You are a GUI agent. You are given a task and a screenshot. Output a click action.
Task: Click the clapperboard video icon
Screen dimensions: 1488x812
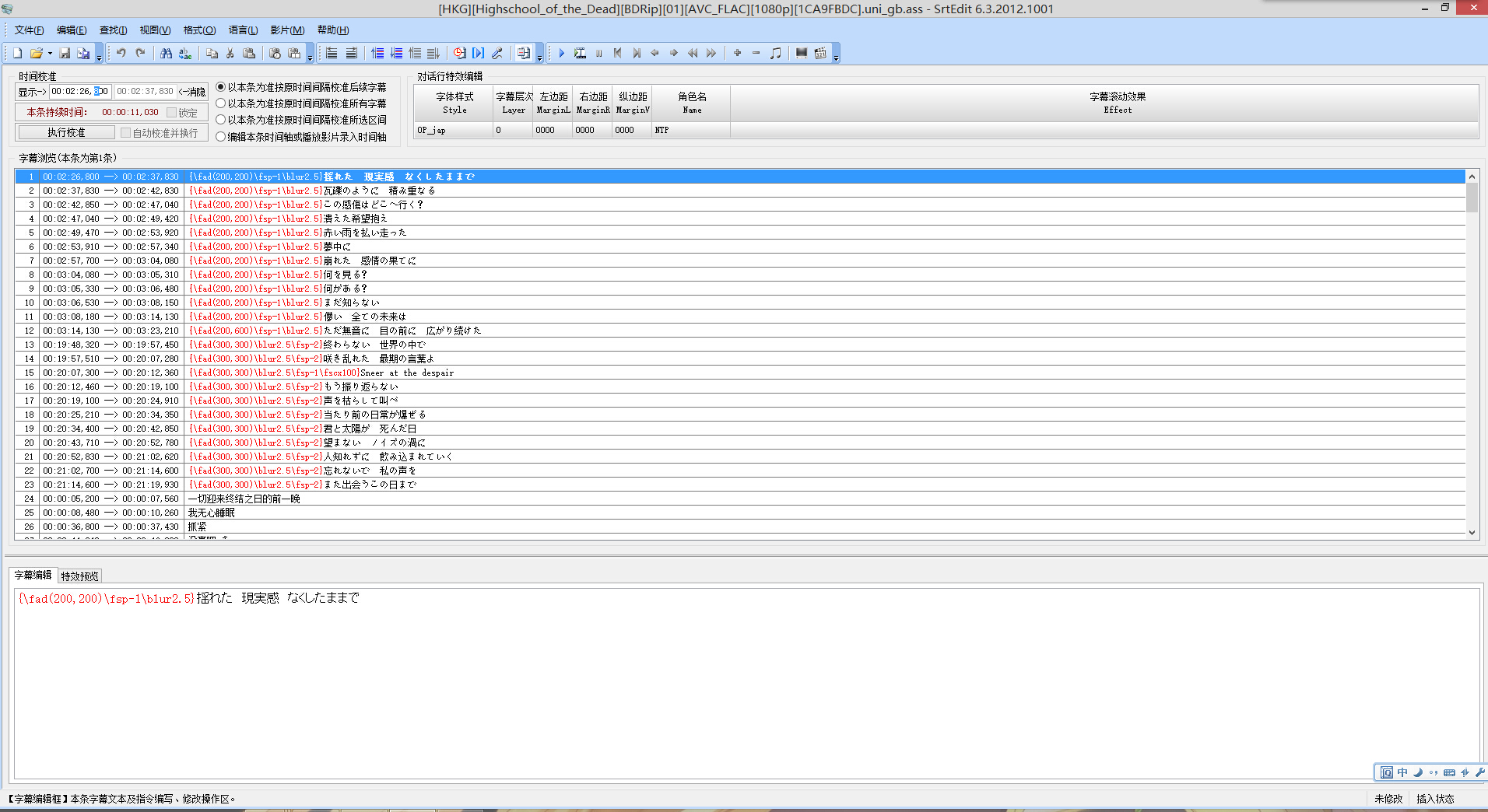(x=820, y=53)
